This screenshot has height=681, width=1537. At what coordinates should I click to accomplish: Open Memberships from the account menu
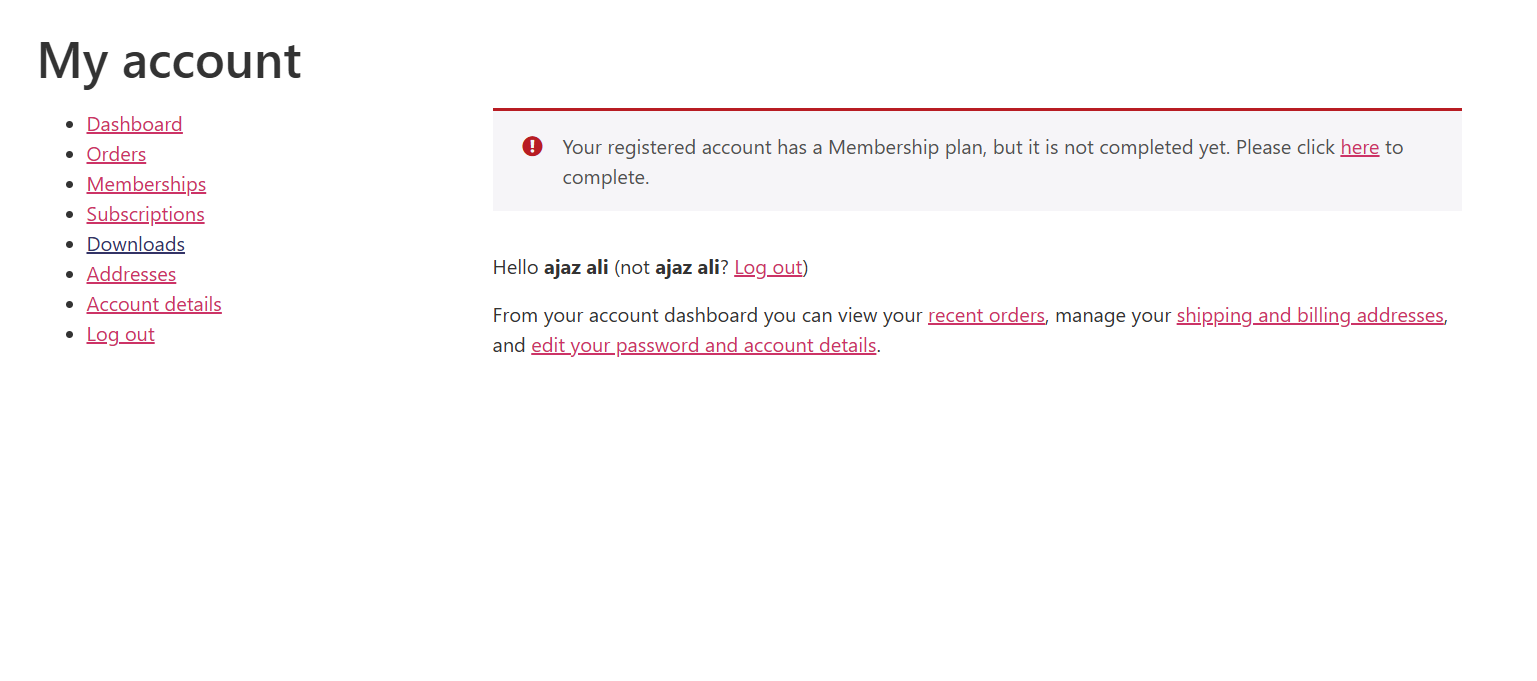pos(146,184)
